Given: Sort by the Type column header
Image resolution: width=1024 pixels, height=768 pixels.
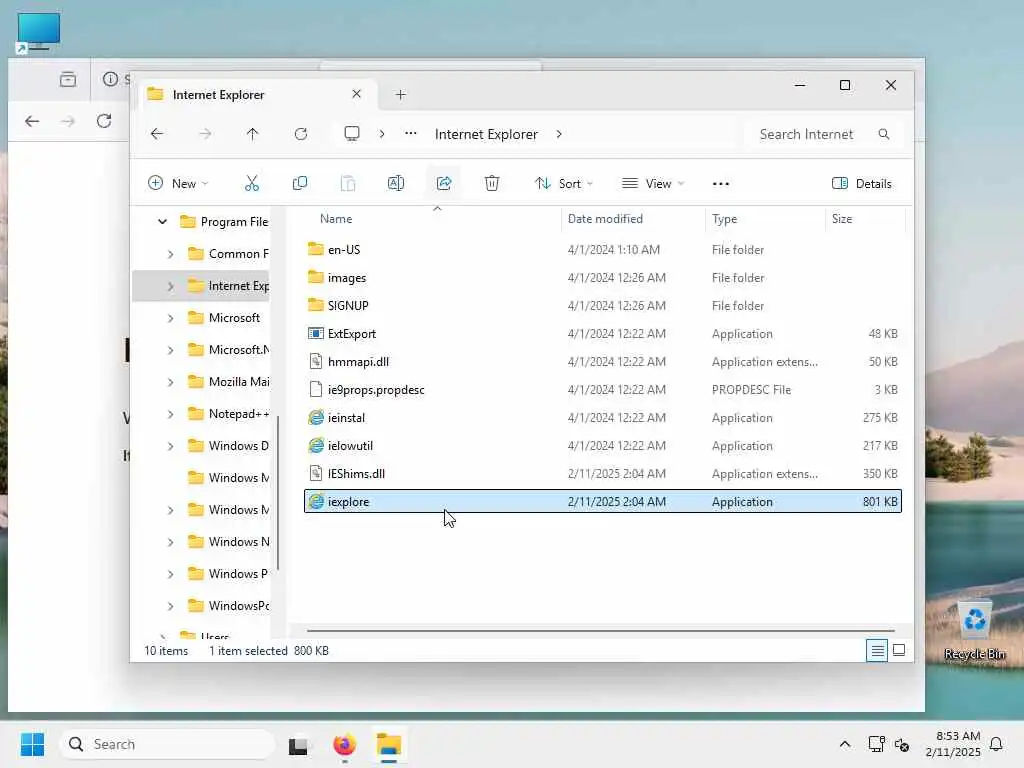Looking at the screenshot, I should click(x=724, y=219).
